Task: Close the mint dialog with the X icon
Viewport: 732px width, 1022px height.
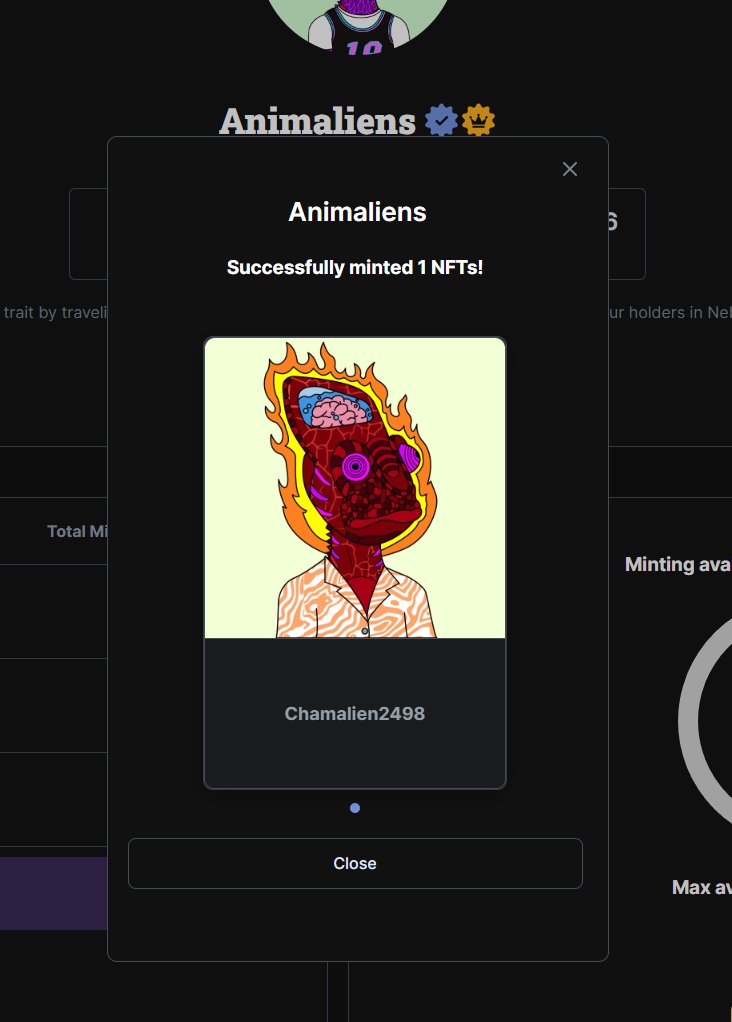Action: 570,169
